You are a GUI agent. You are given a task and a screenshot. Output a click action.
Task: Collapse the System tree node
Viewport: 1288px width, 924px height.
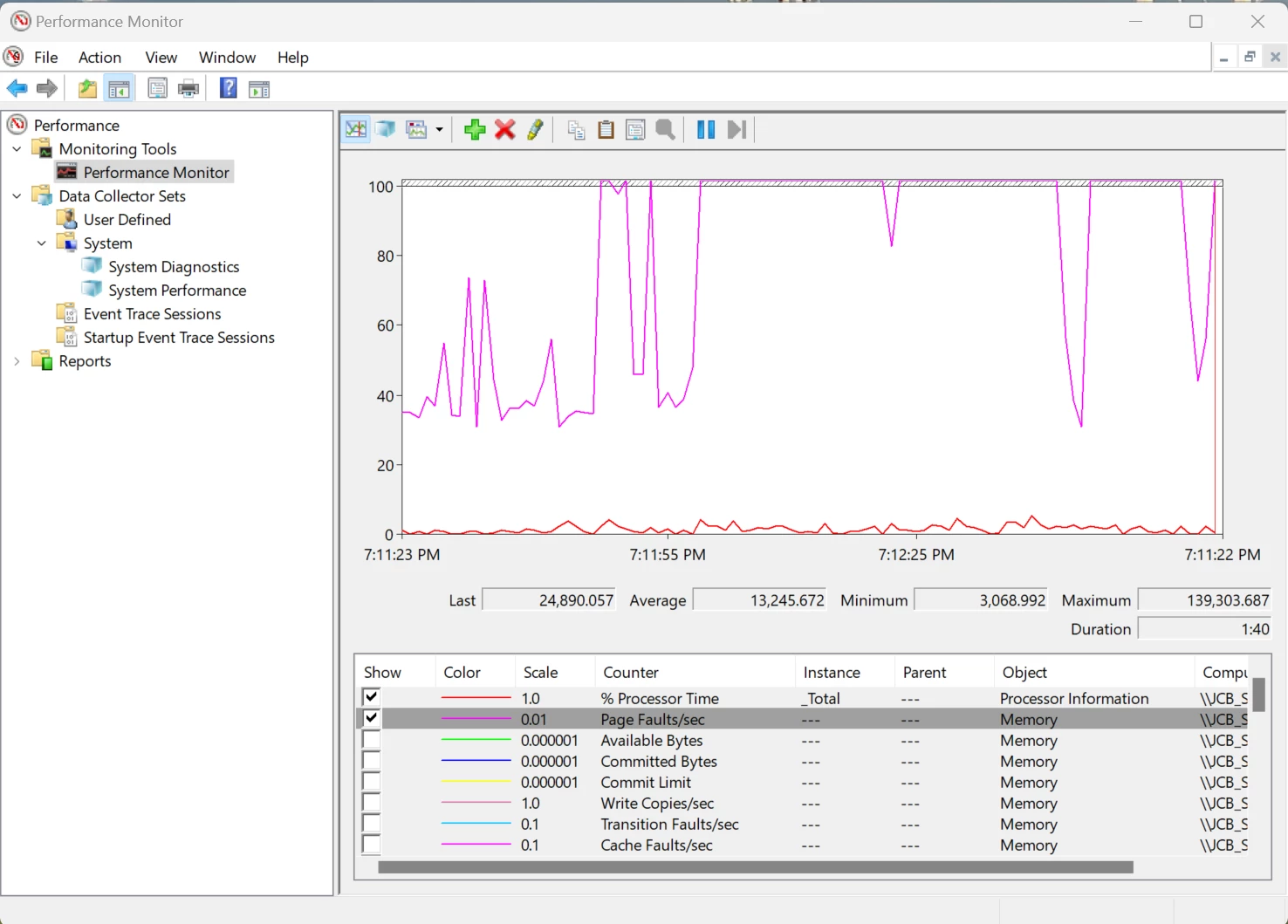pos(41,243)
